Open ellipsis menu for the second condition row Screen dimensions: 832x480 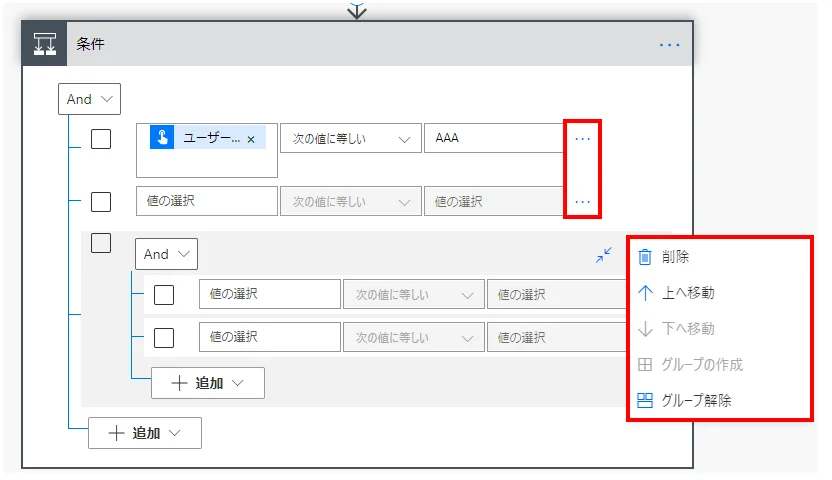(582, 202)
